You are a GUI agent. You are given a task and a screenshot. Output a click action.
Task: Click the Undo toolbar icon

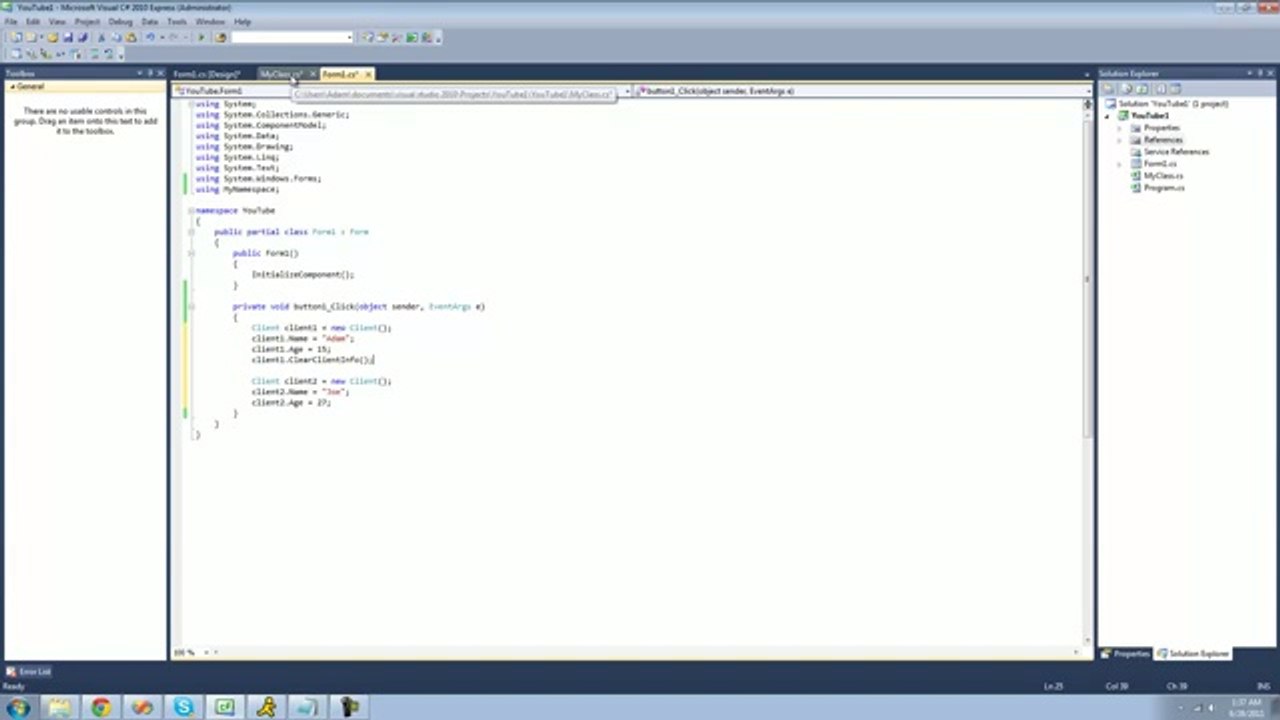(x=150, y=37)
